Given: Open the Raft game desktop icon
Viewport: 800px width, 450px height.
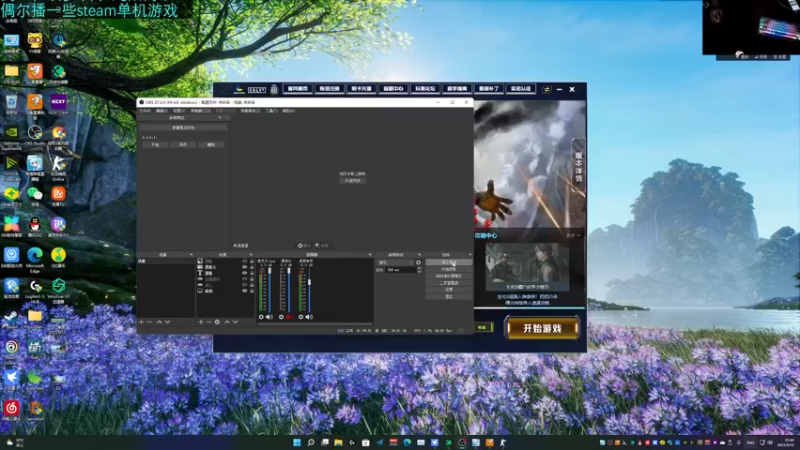Looking at the screenshot, I should tap(35, 350).
